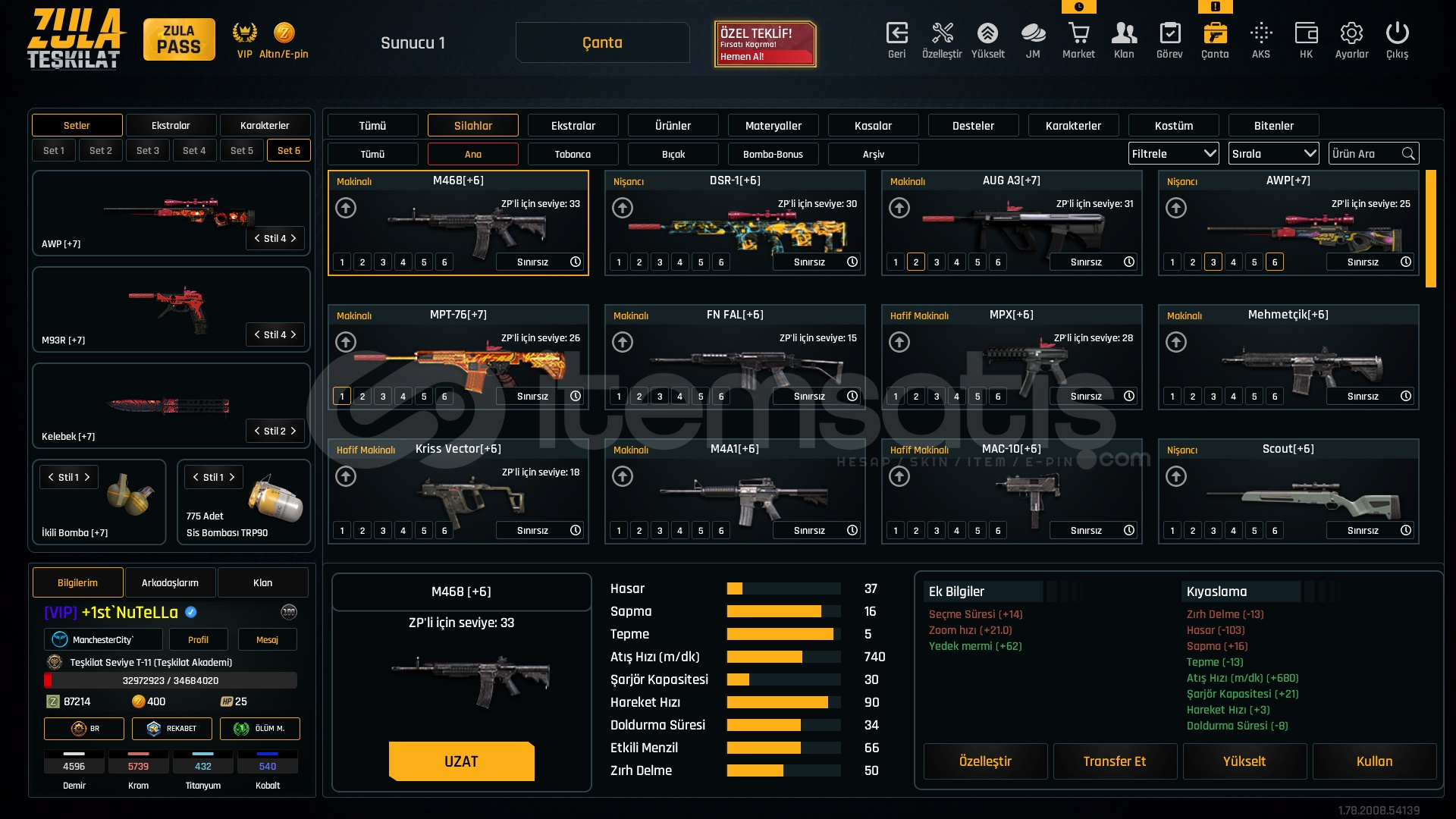
Task: Click the upgrade arrow on Scout card
Action: tap(1176, 476)
